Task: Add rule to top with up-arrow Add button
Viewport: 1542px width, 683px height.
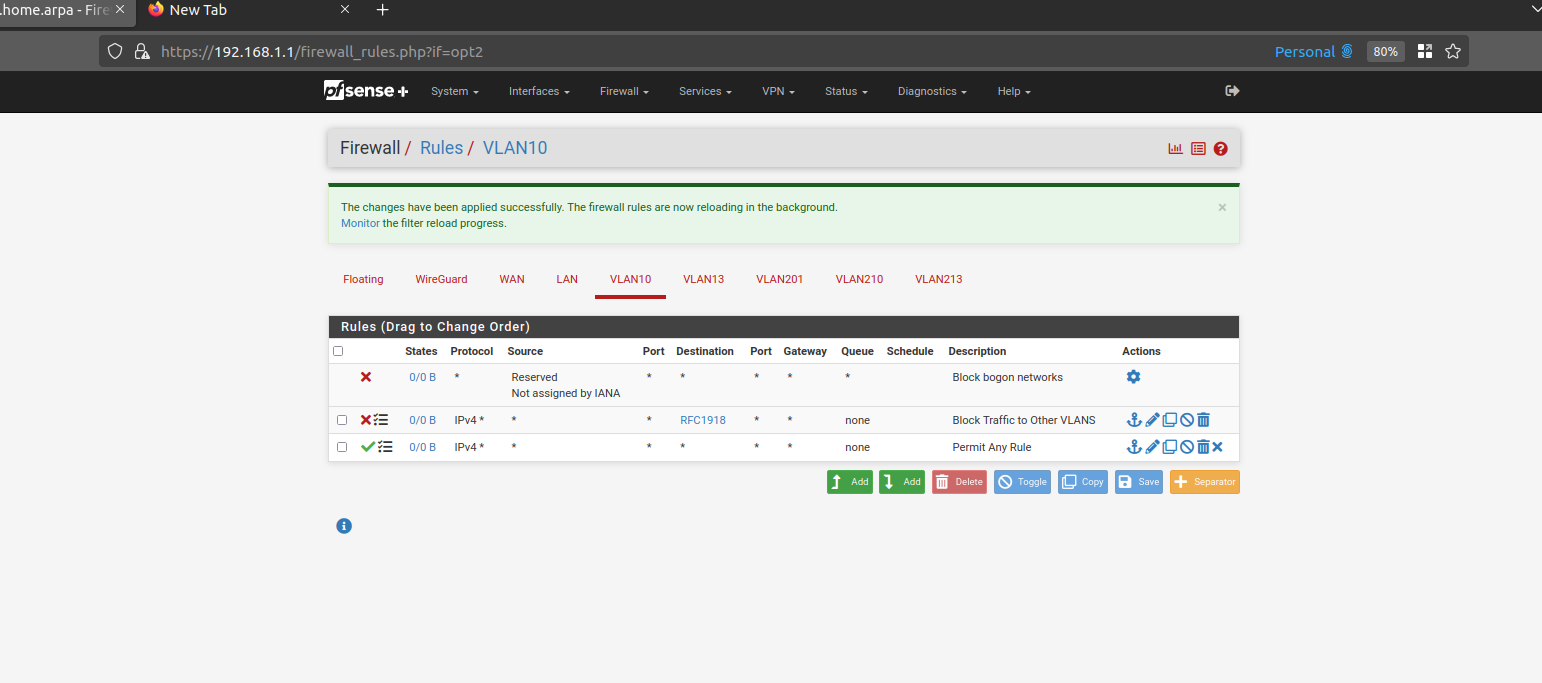Action: [x=850, y=482]
